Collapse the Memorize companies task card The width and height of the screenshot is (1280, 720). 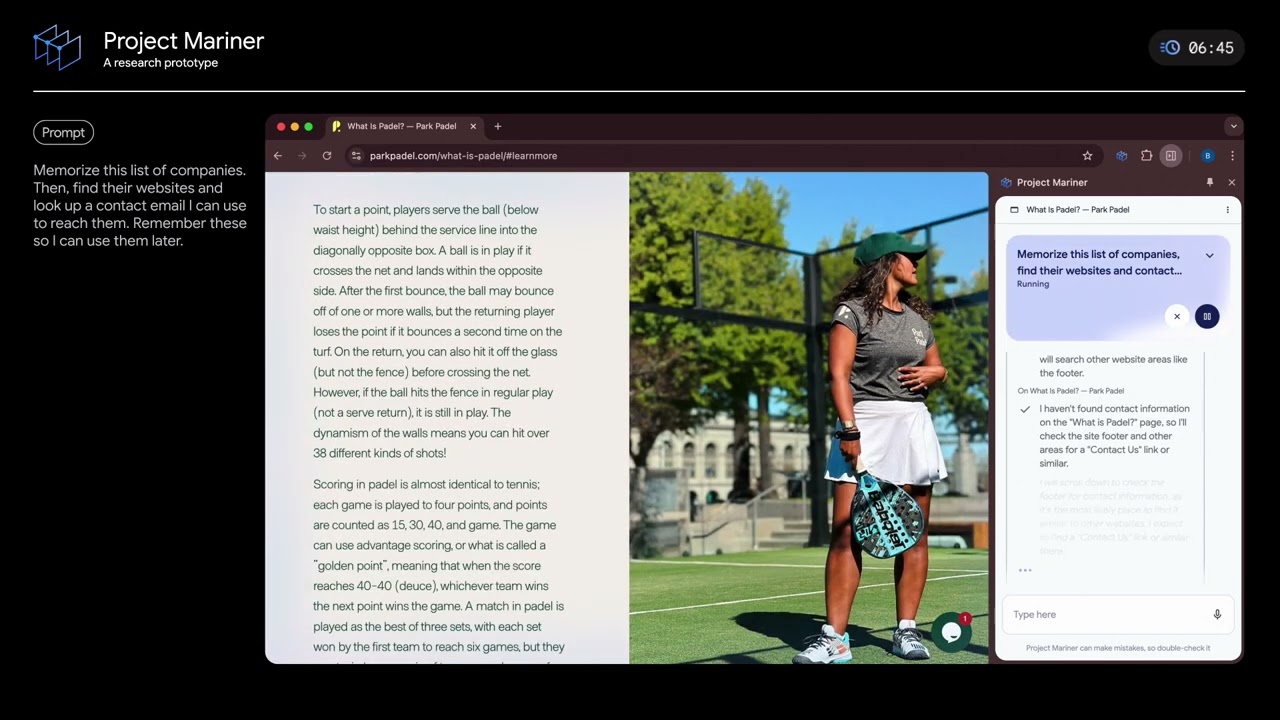tap(1209, 255)
